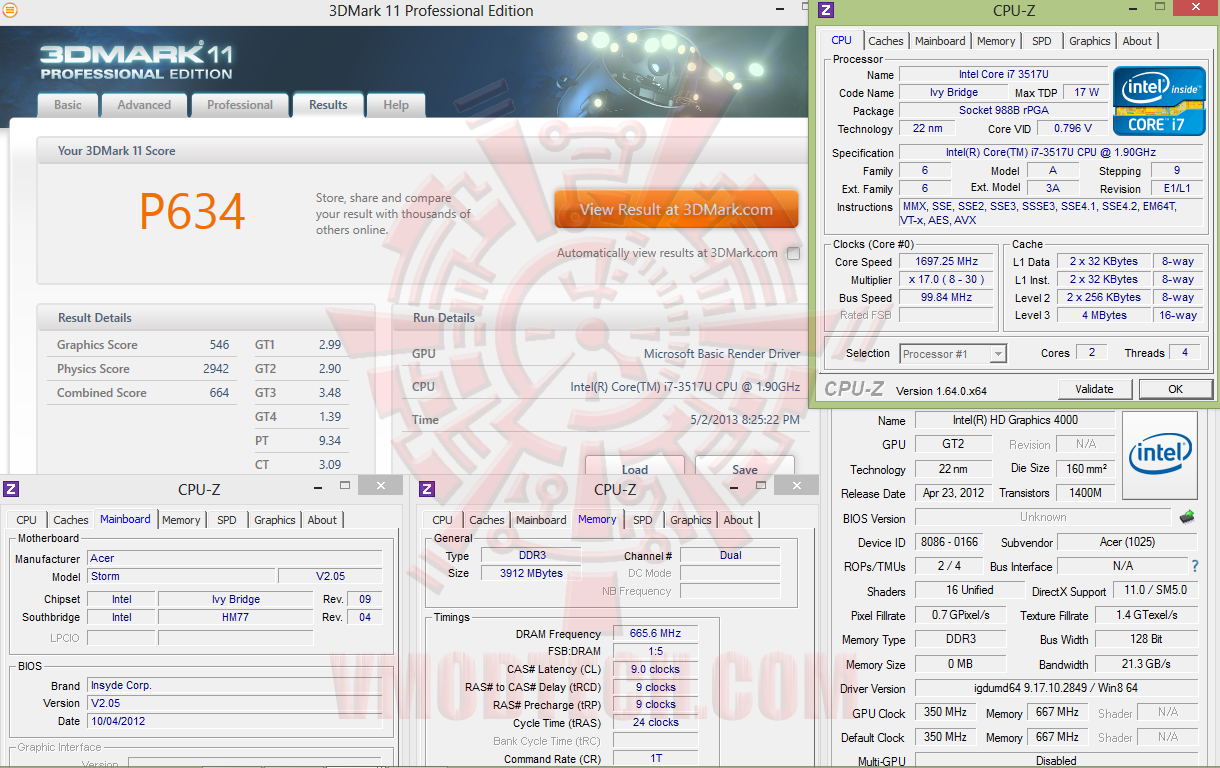The height and width of the screenshot is (768, 1220).
Task: Click the OK button in CPU-Z
Action: coord(1175,389)
